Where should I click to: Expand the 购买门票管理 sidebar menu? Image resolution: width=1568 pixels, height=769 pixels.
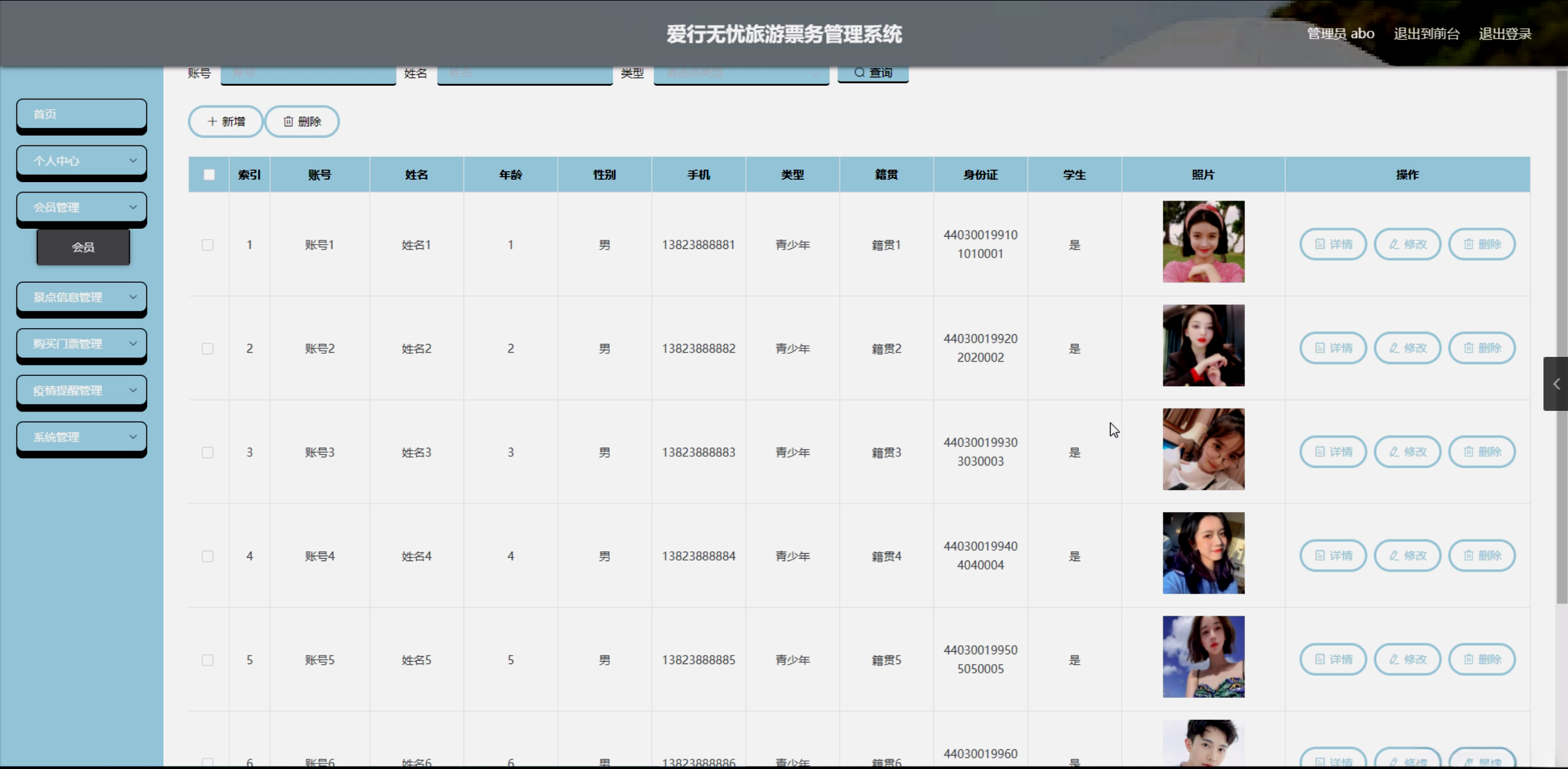[x=82, y=344]
